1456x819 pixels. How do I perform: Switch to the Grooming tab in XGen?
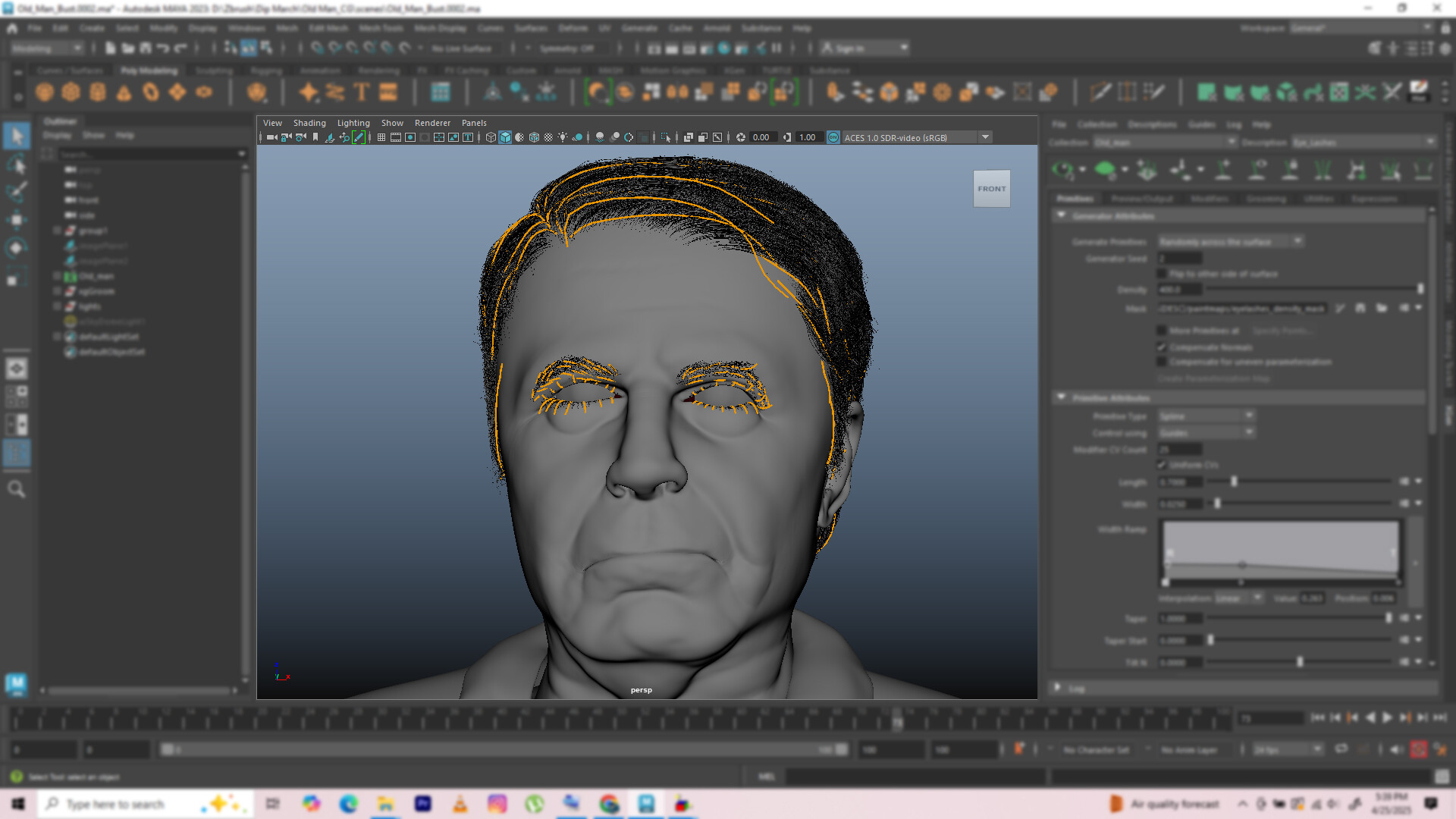pos(1265,199)
